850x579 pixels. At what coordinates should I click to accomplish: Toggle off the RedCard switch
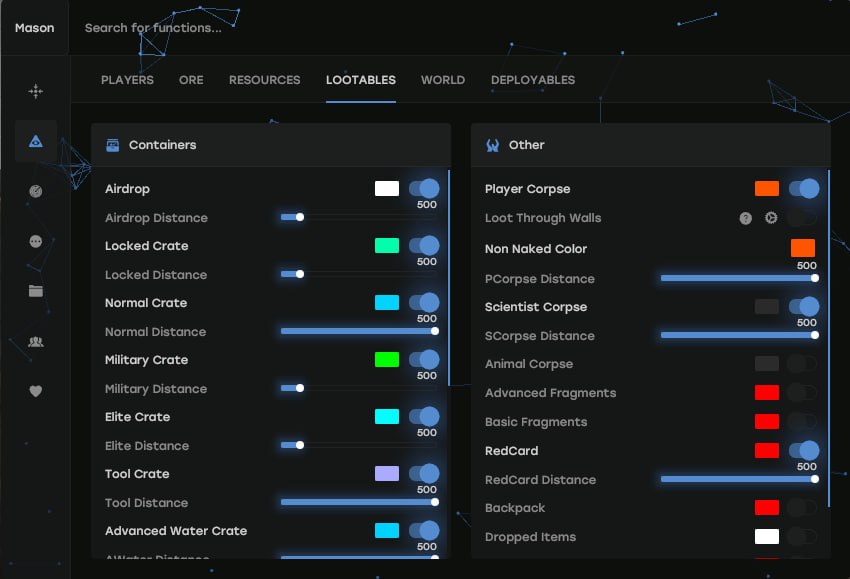click(x=803, y=451)
